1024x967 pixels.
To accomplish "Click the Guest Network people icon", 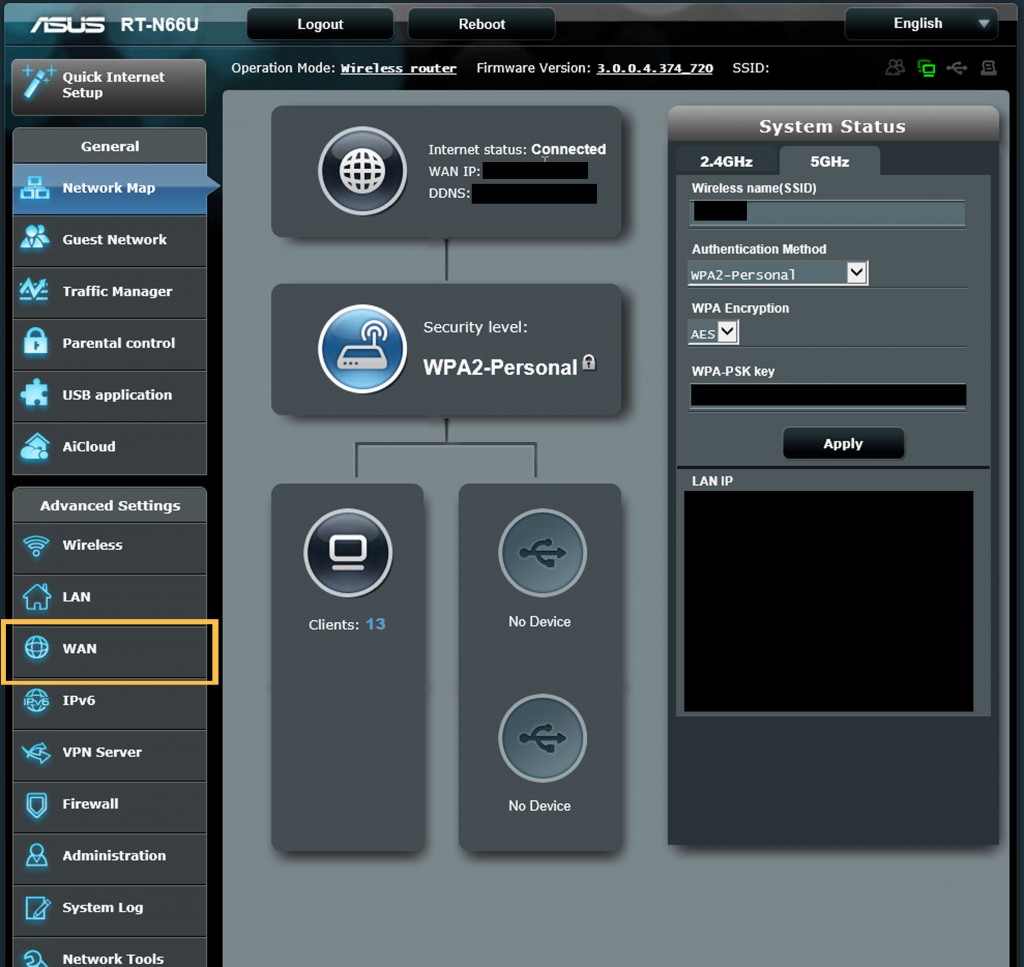I will pos(35,238).
